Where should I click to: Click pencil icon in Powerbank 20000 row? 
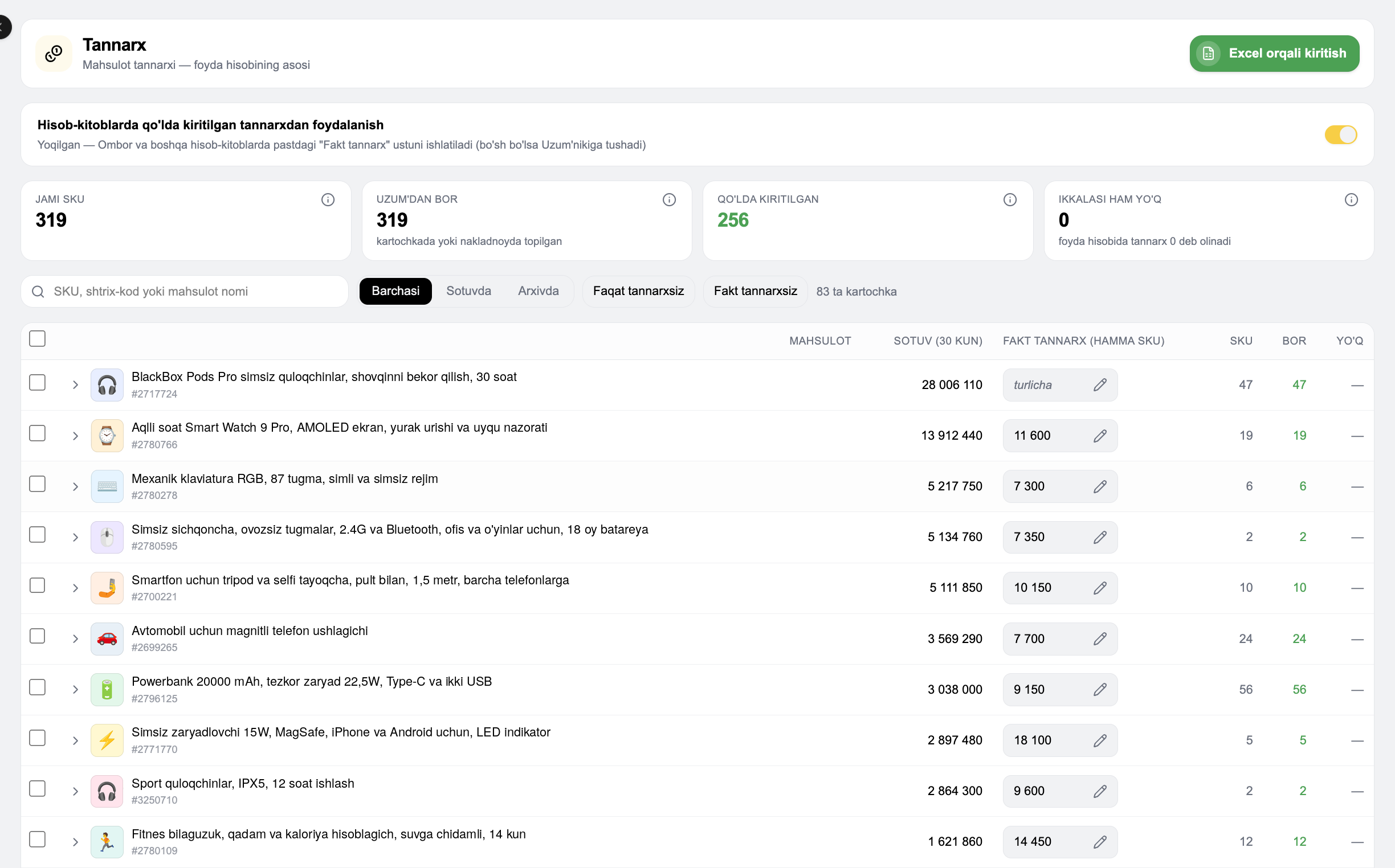tap(1100, 690)
